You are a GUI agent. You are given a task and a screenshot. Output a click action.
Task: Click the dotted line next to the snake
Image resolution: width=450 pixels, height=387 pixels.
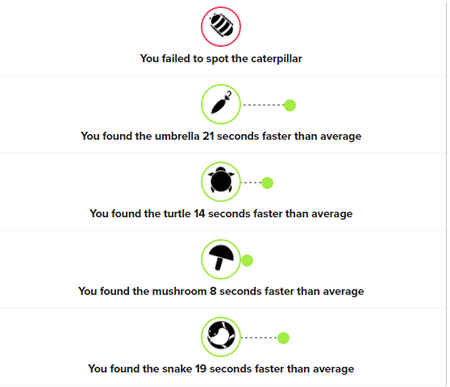tap(259, 338)
